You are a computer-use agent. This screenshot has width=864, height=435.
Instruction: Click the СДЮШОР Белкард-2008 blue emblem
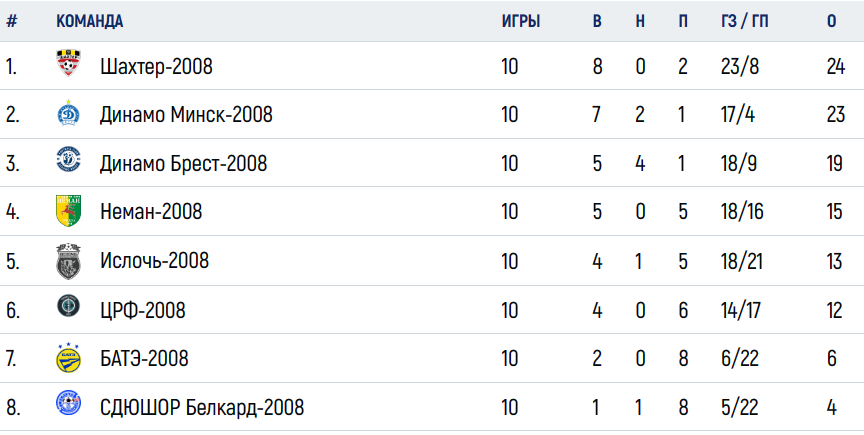(69, 403)
